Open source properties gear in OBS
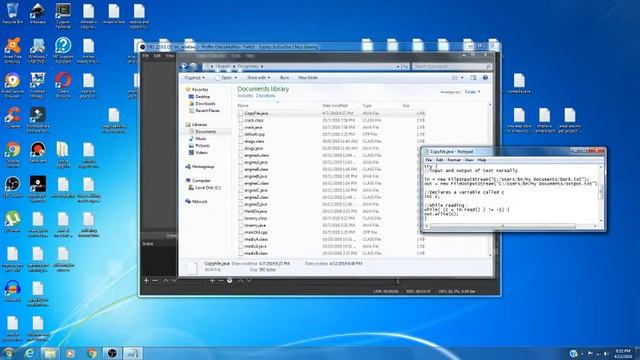Screen dimensions: 640x360 [230, 280]
